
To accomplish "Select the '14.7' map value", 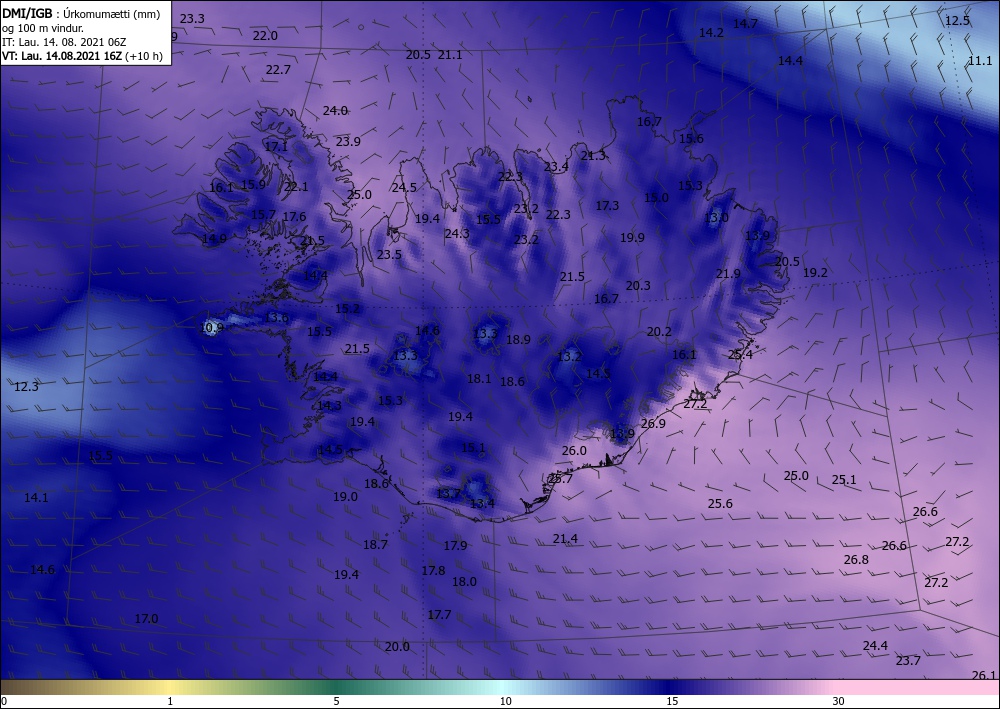I will point(745,24).
